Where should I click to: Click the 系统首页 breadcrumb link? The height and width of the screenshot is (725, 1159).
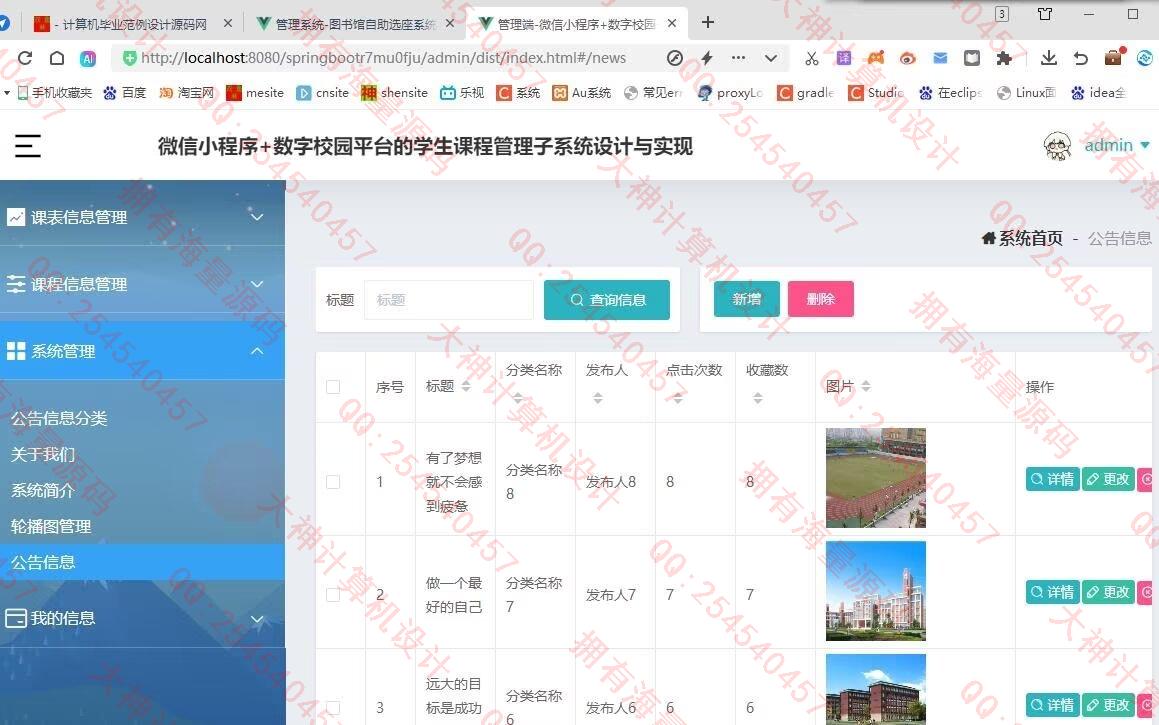(1030, 238)
